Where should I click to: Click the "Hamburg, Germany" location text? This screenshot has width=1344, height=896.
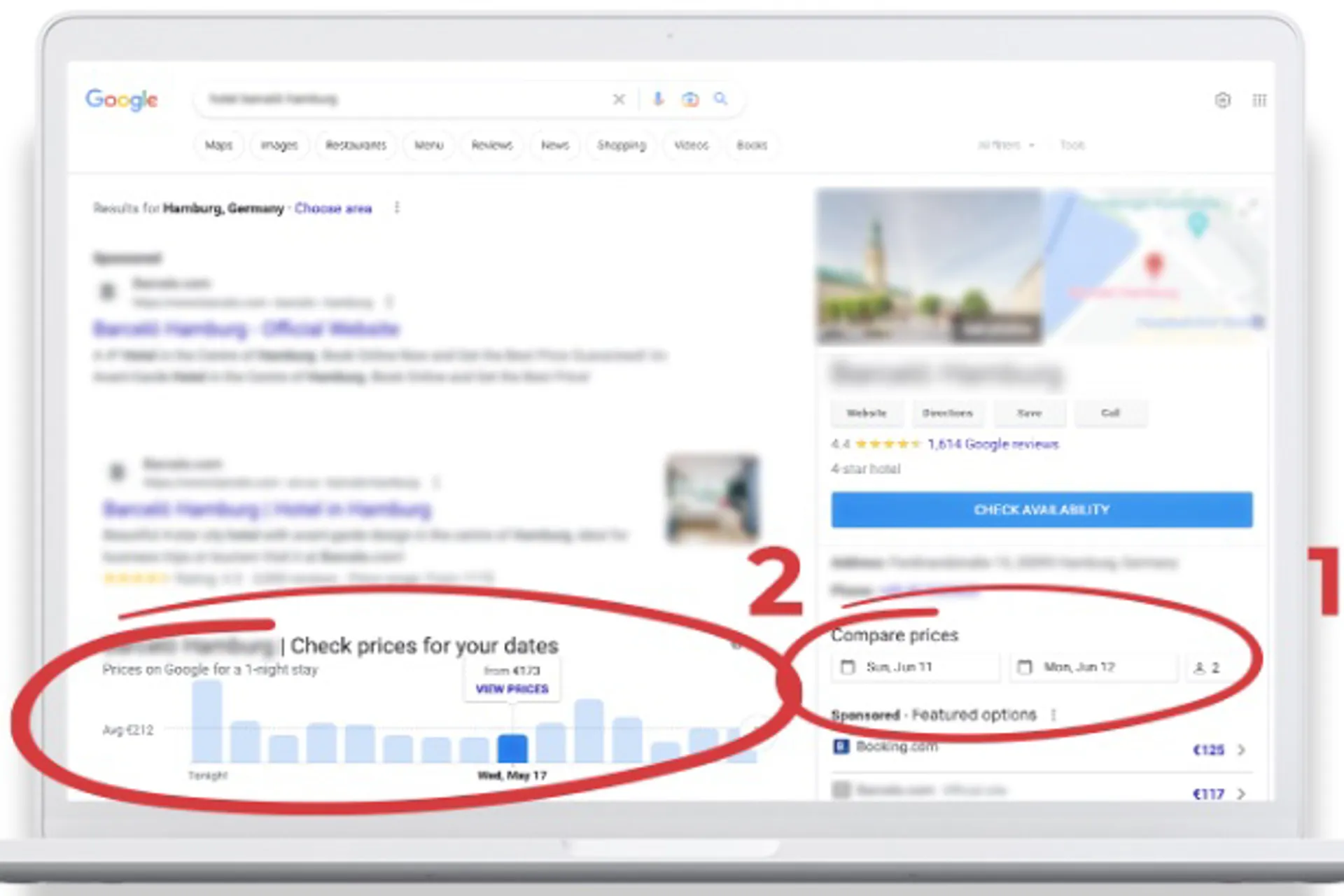click(223, 208)
